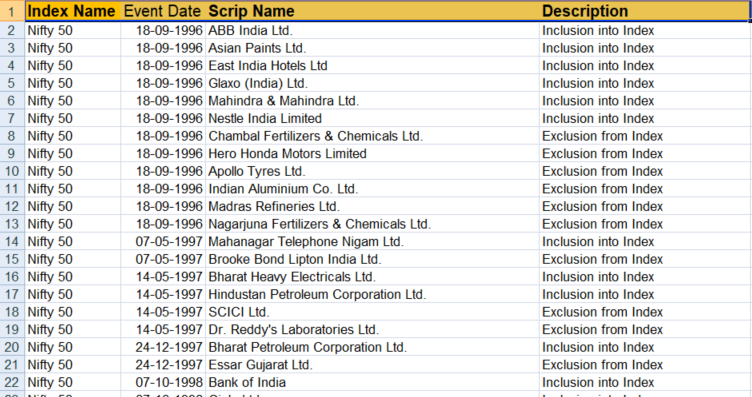This screenshot has height=397, width=752.
Task: Click the Essar Gujarat Ltd. cell
Action: pos(372,364)
